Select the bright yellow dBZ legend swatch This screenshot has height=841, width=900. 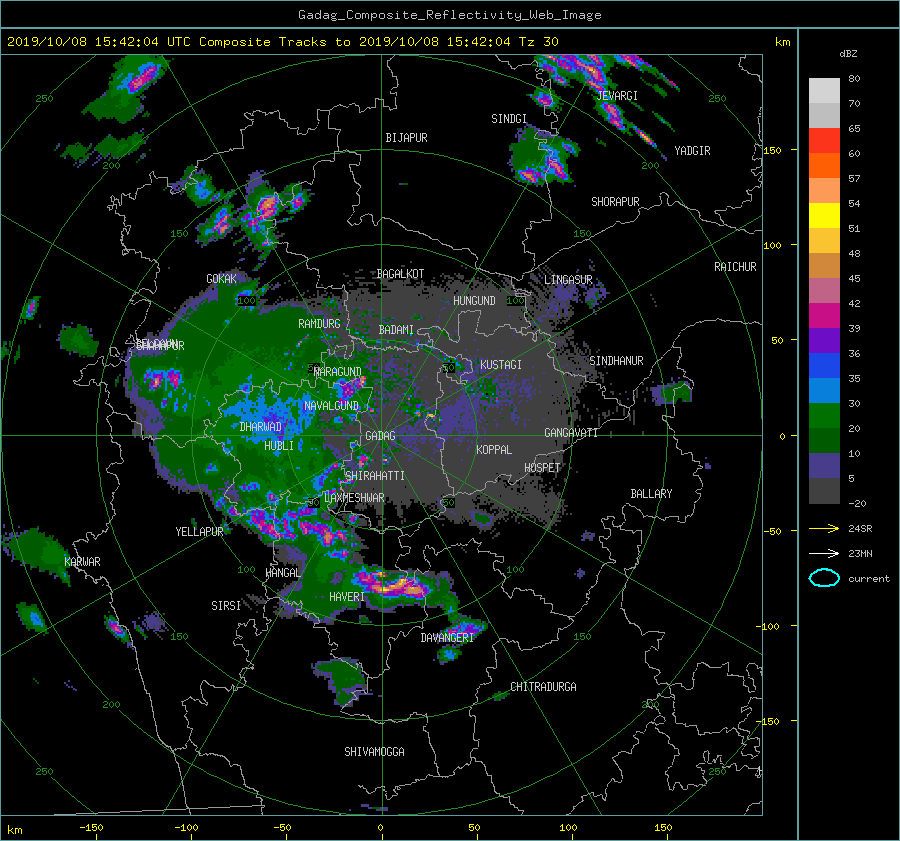pos(824,216)
